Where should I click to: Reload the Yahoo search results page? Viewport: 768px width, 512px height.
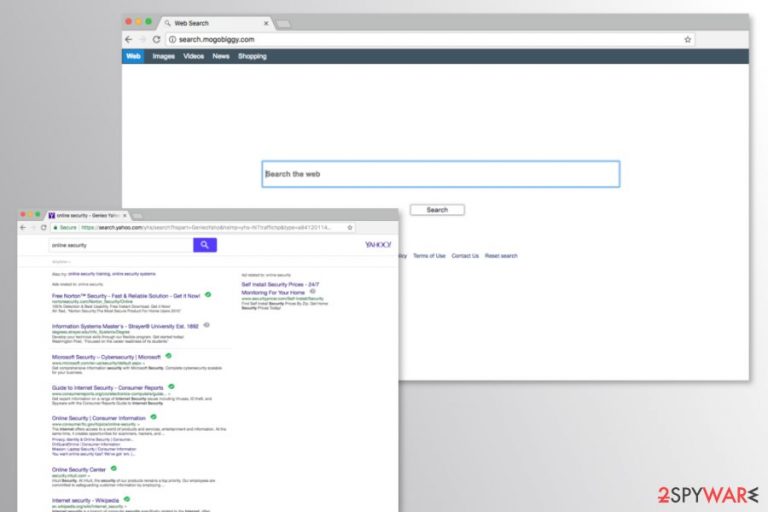click(x=44, y=227)
